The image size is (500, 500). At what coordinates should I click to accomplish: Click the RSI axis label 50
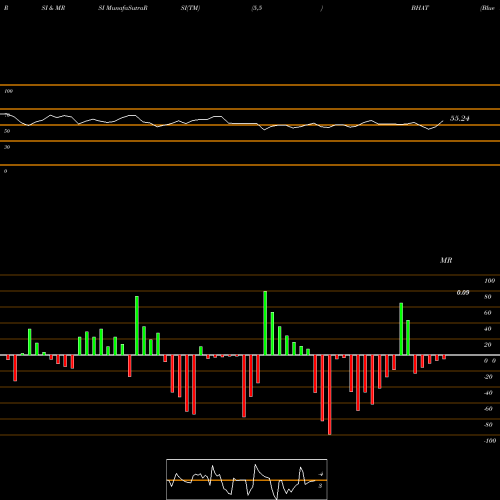[x=7, y=131]
